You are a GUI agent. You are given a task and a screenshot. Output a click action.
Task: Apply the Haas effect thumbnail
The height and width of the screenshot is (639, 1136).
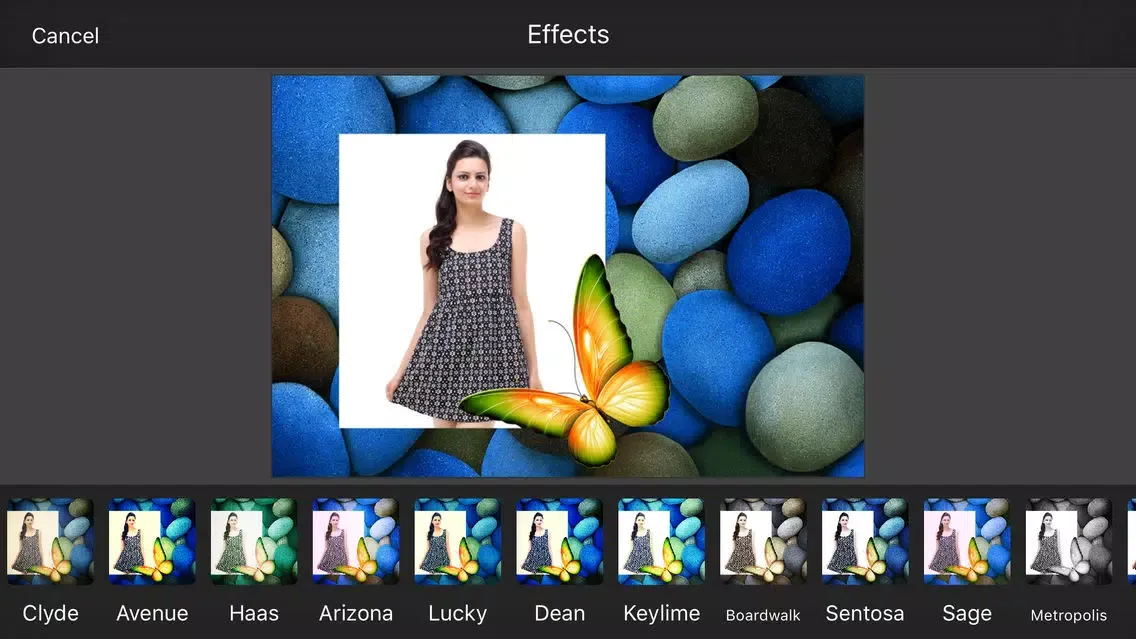coord(254,541)
